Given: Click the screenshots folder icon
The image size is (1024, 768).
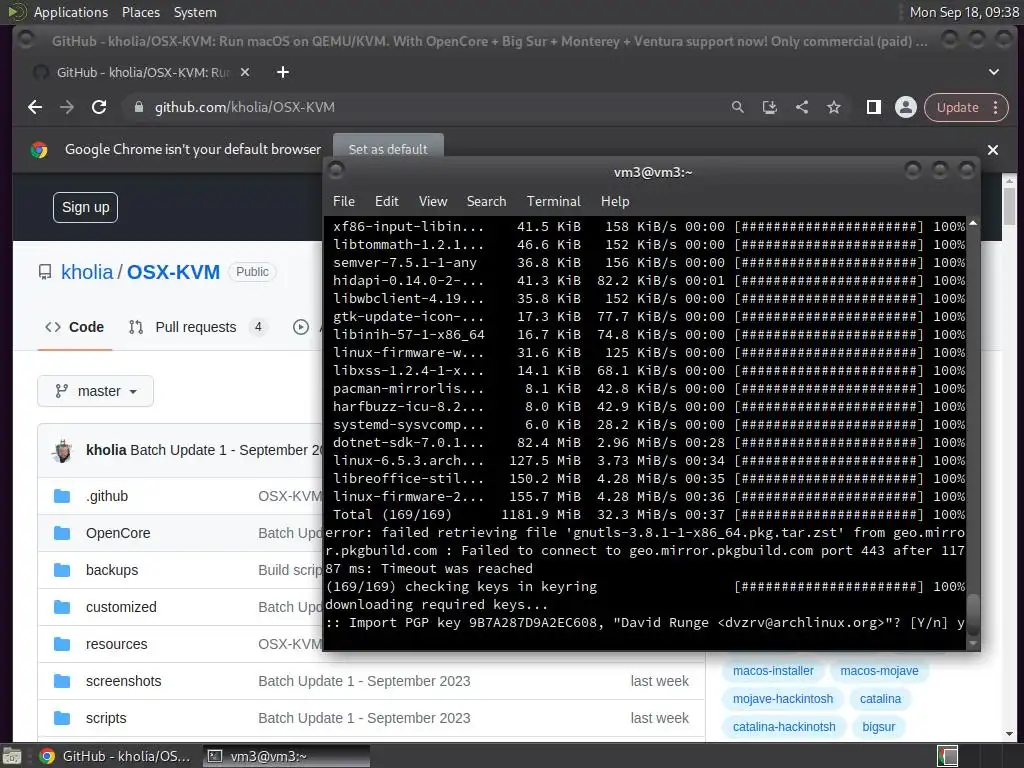Looking at the screenshot, I should click(x=62, y=681).
